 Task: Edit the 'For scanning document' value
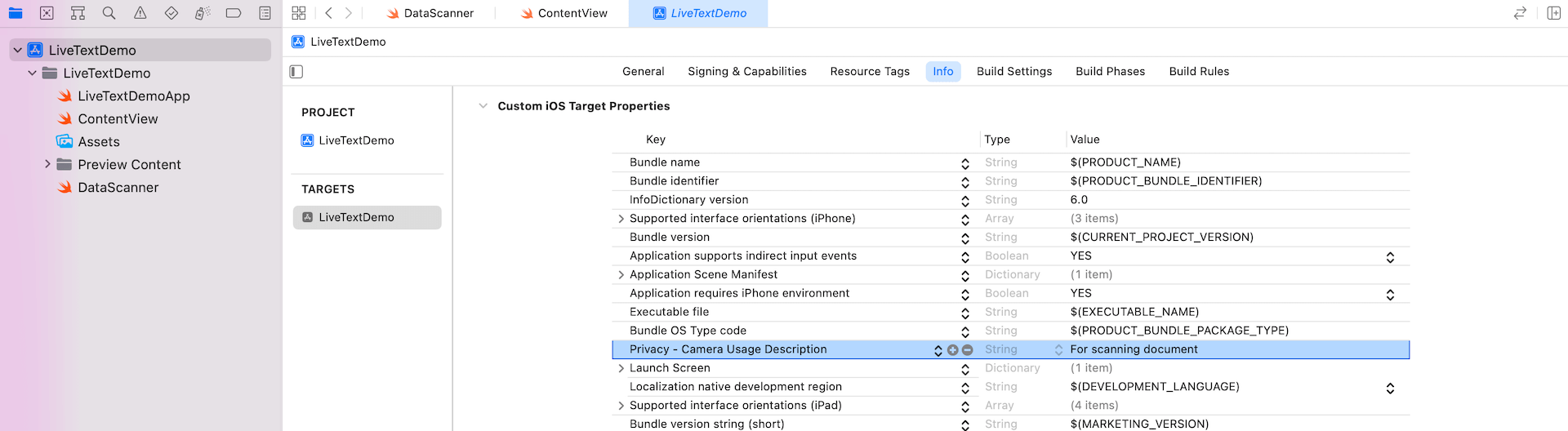1134,350
